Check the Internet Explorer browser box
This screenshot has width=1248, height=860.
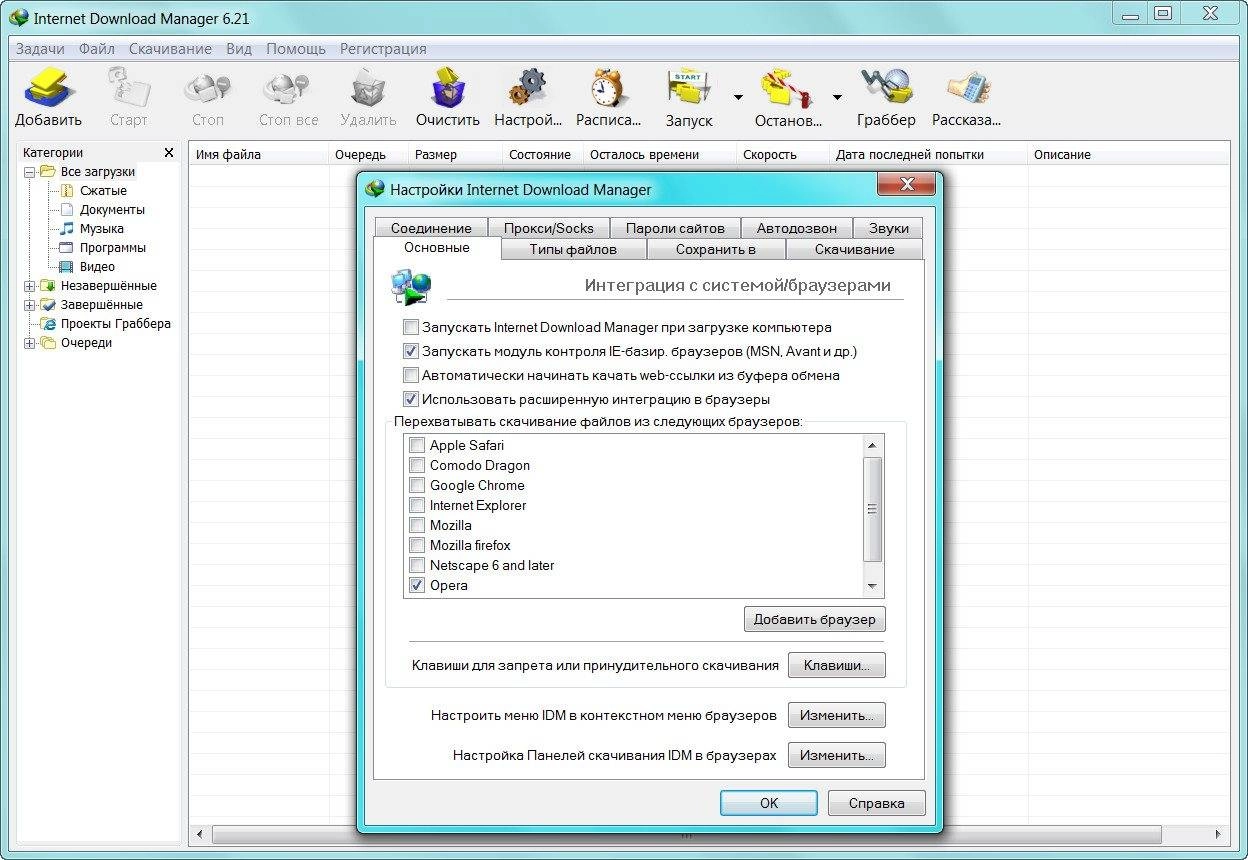coord(417,505)
